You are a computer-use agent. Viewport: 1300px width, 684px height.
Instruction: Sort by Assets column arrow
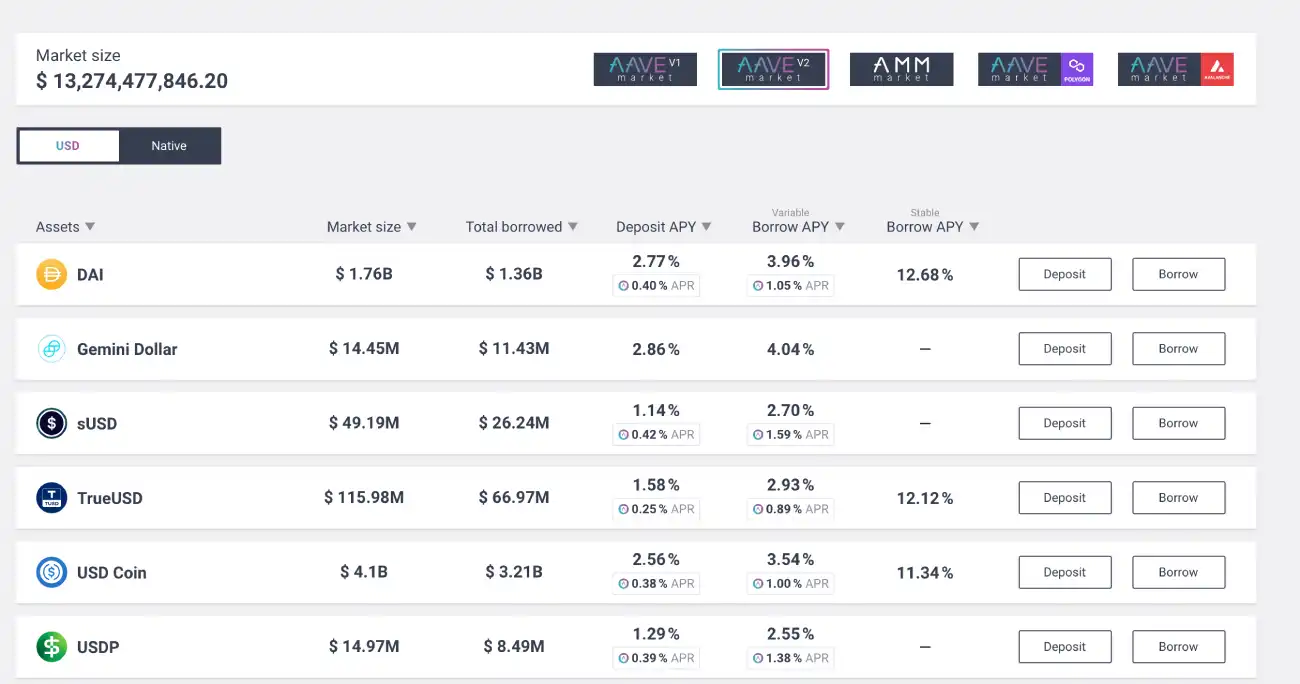[x=90, y=227]
